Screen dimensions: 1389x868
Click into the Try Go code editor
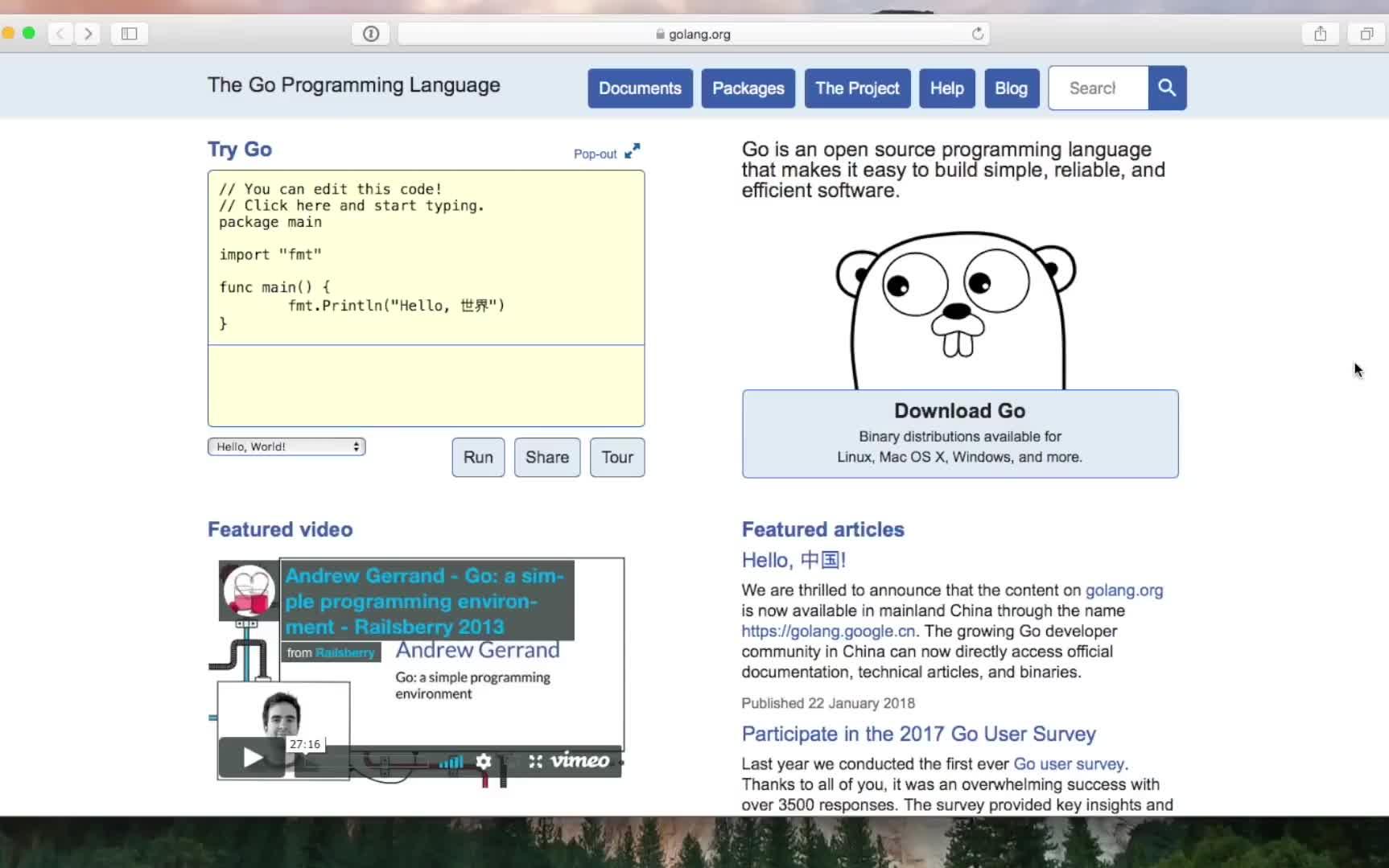pyautogui.click(x=426, y=257)
